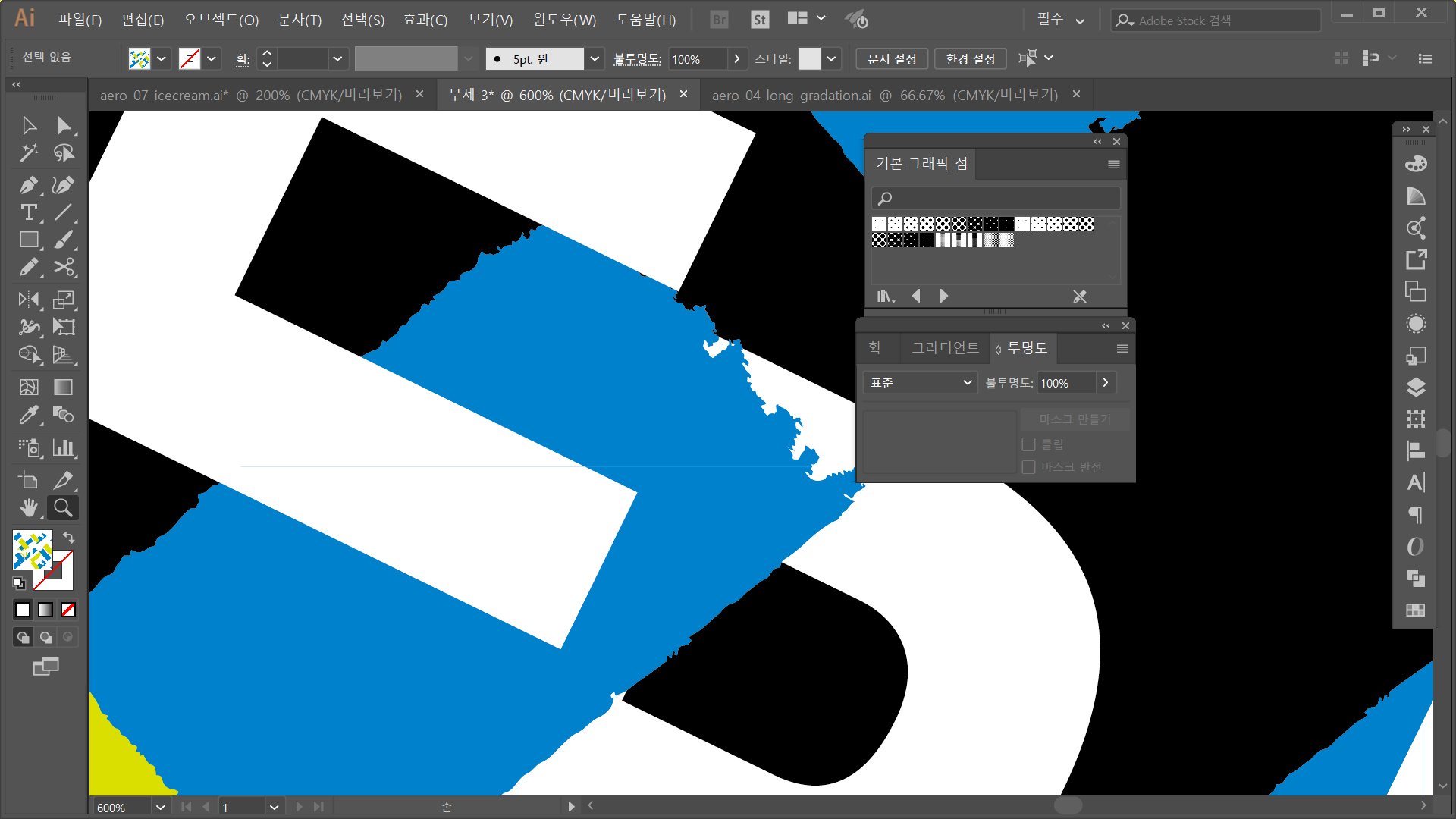The height and width of the screenshot is (819, 1456).
Task: Open the 필수 workspace switcher
Action: coord(1061,20)
